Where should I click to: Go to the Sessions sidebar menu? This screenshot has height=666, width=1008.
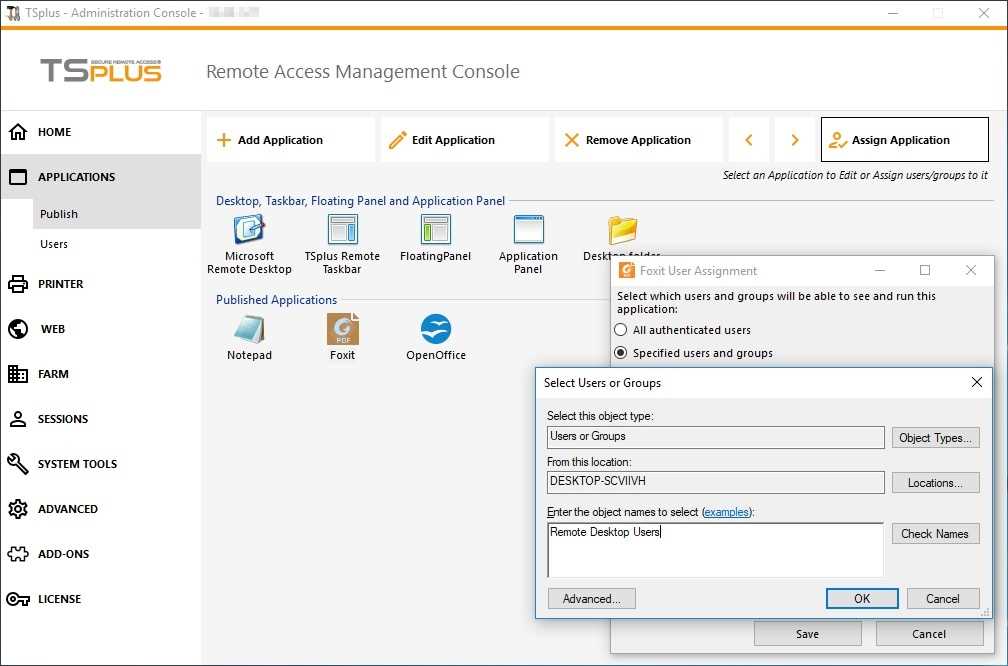point(62,419)
